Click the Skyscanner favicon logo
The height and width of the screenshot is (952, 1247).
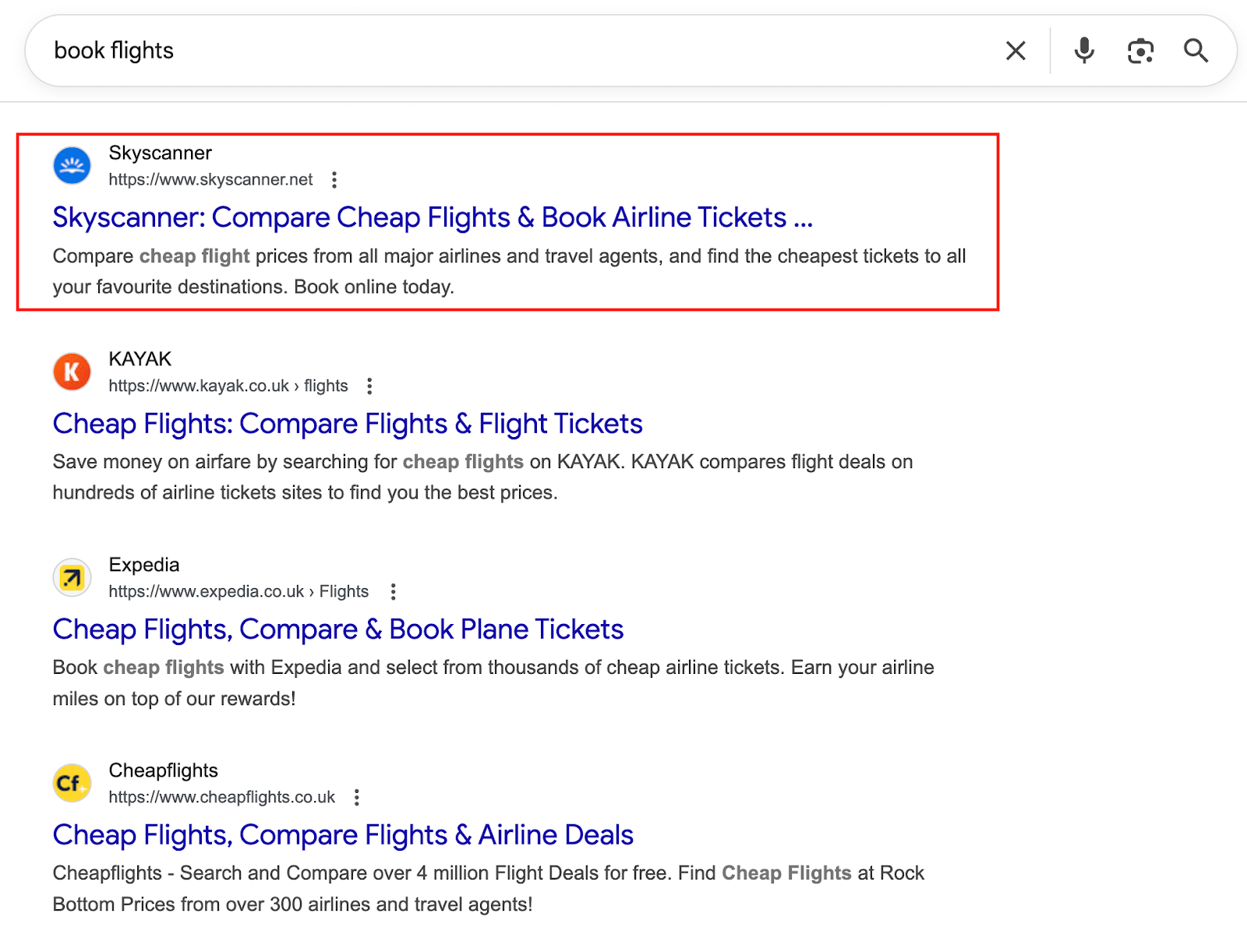(71, 165)
